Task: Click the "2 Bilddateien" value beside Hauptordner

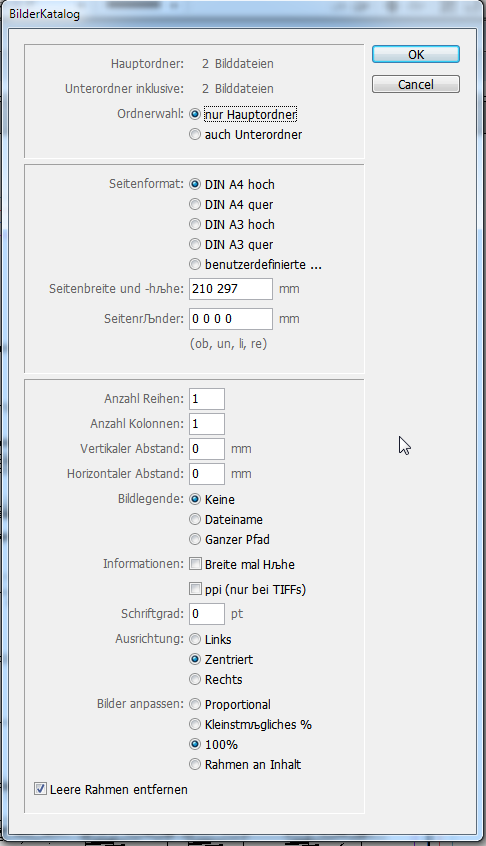Action: pyautogui.click(x=237, y=64)
